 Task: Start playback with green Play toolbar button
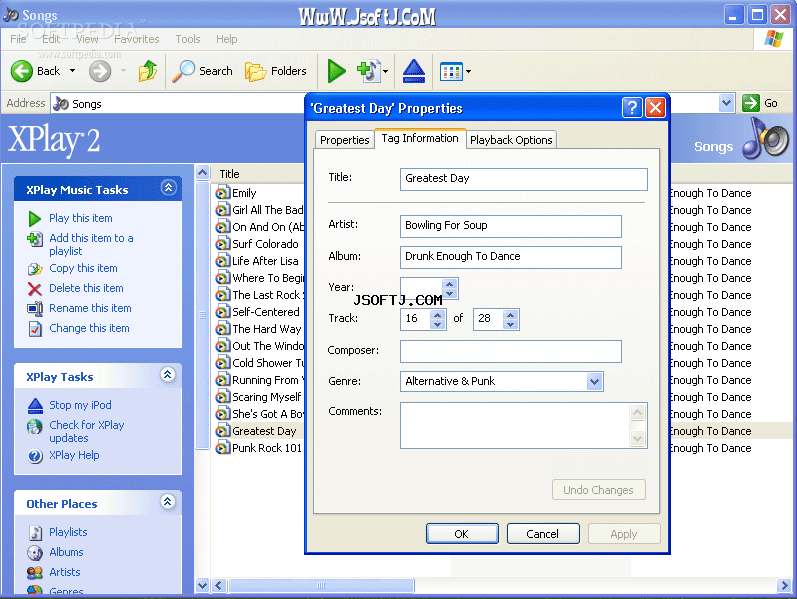pos(336,71)
